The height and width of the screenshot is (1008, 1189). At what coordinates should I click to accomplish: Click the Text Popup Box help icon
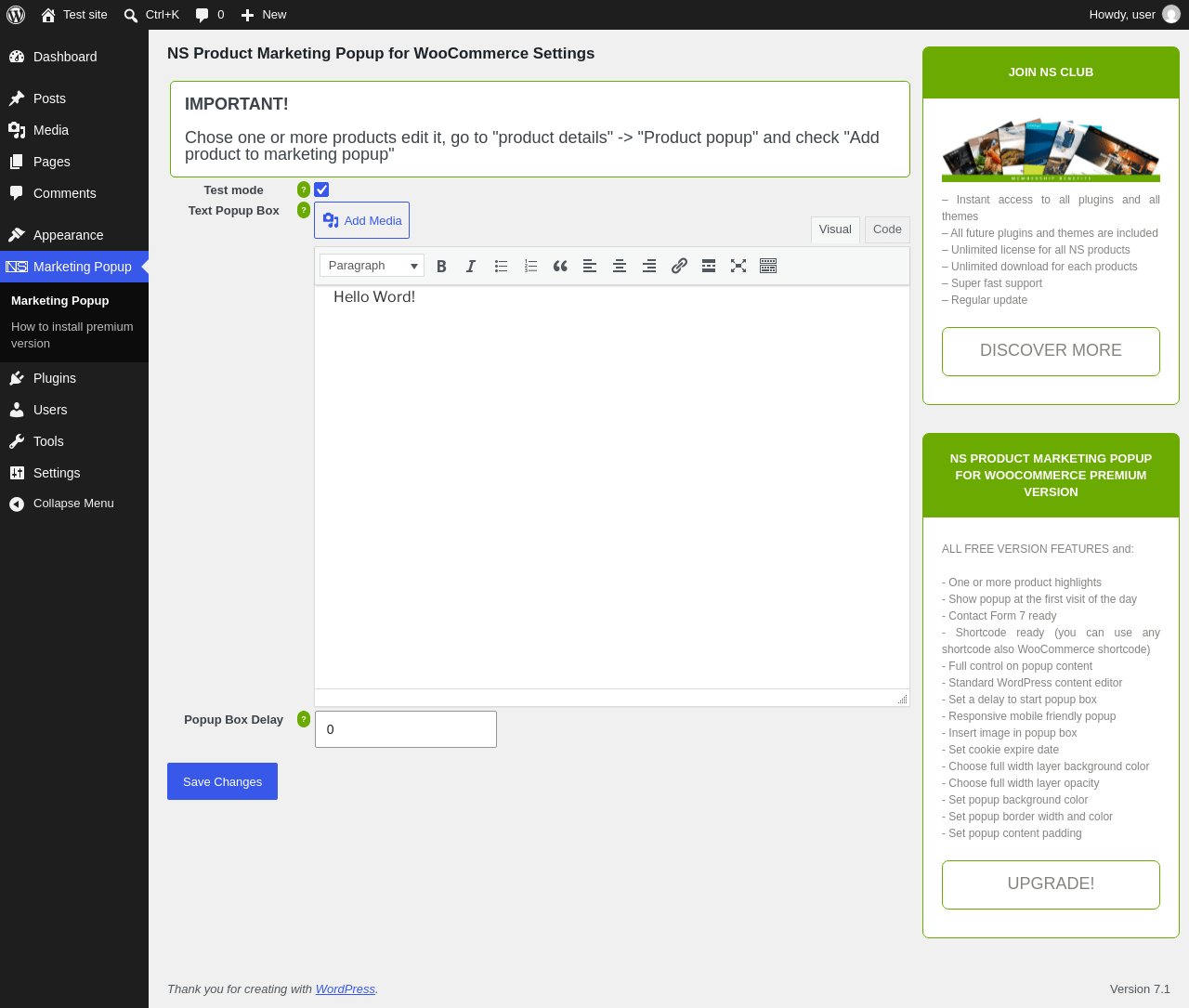[x=303, y=210]
